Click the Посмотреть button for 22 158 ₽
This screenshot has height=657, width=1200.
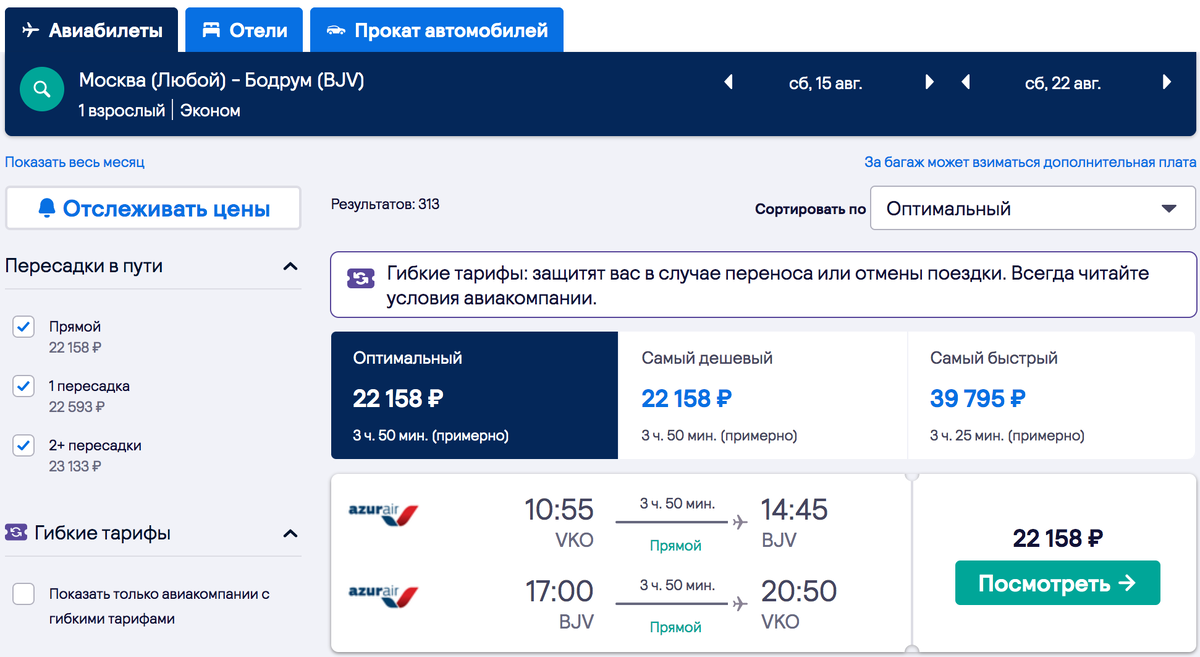(x=1057, y=583)
